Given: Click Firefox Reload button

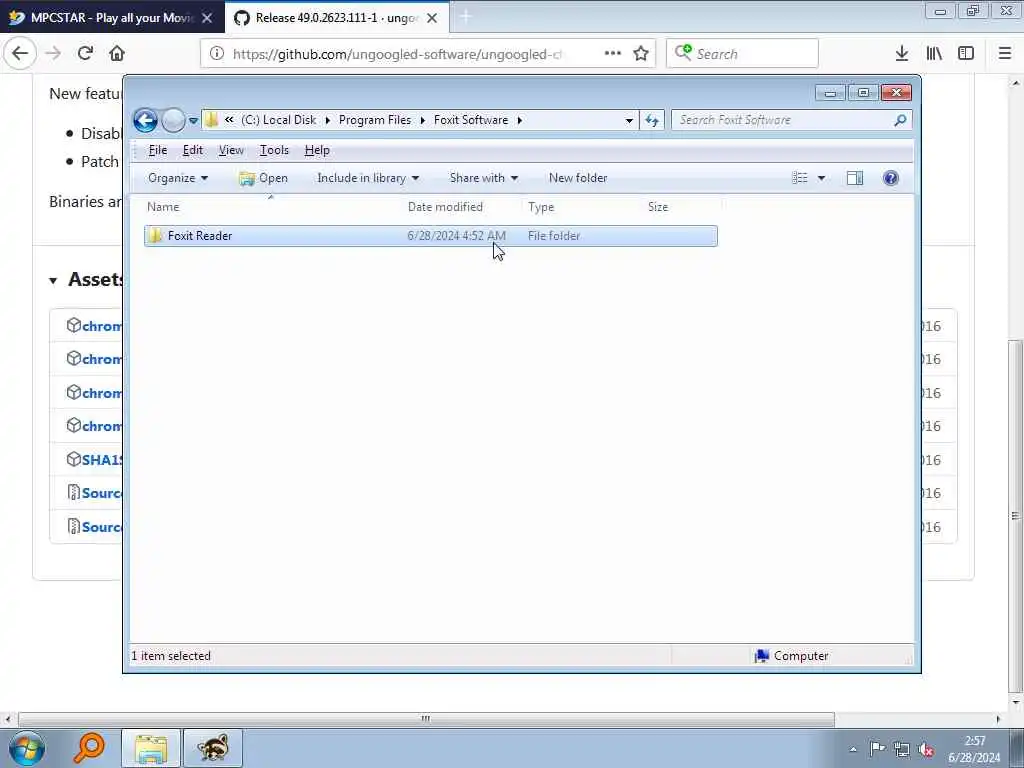Looking at the screenshot, I should click(85, 54).
